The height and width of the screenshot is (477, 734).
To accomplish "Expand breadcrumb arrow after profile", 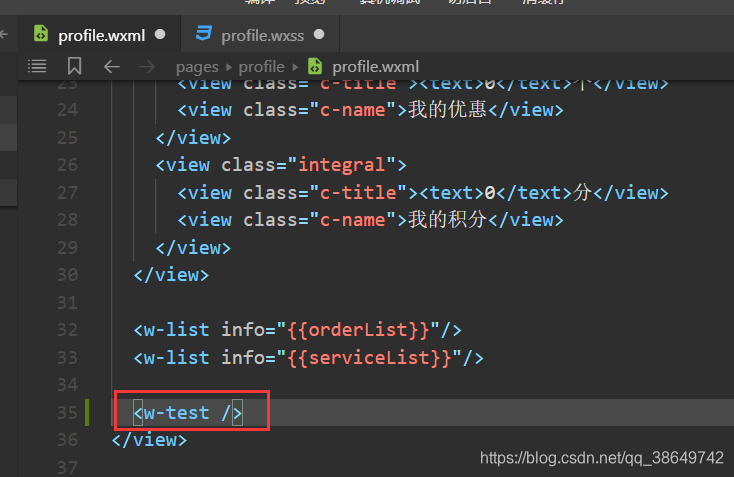I will [x=295, y=67].
